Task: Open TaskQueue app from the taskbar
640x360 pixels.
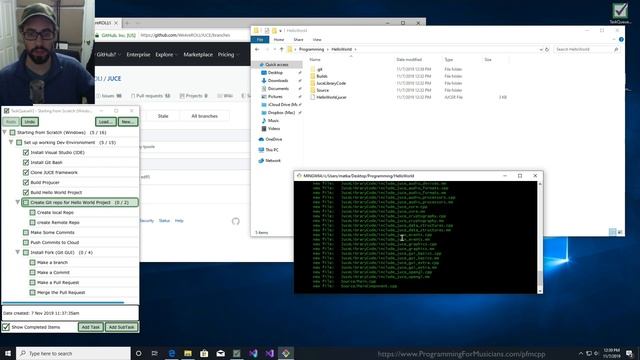Action: click(237, 353)
